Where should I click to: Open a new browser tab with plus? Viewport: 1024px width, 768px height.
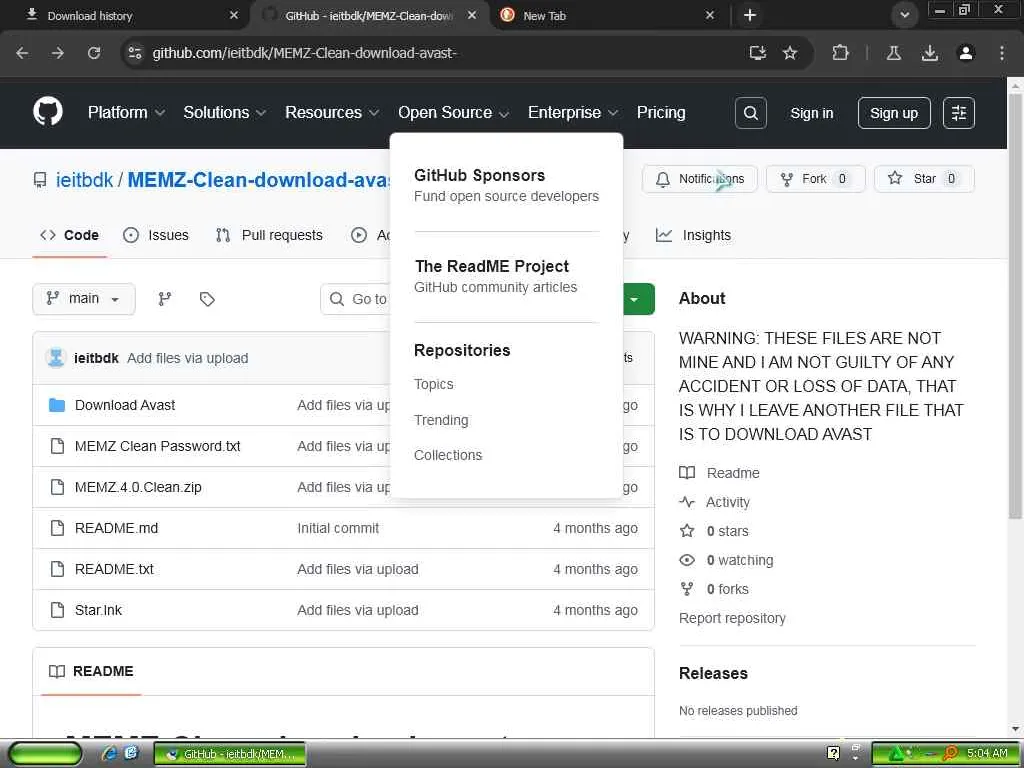tap(750, 15)
